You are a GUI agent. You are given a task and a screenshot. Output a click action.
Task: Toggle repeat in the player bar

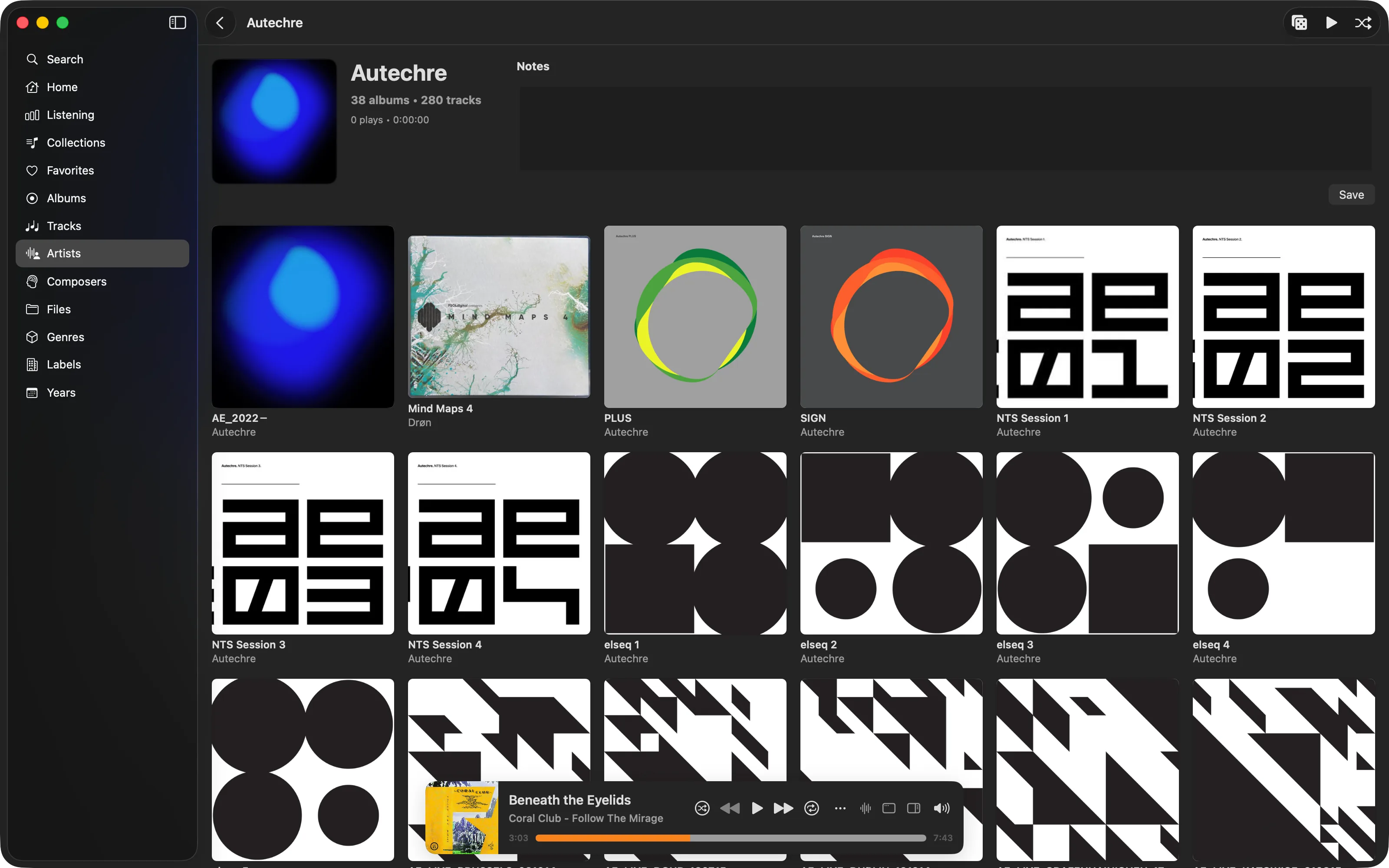point(812,808)
